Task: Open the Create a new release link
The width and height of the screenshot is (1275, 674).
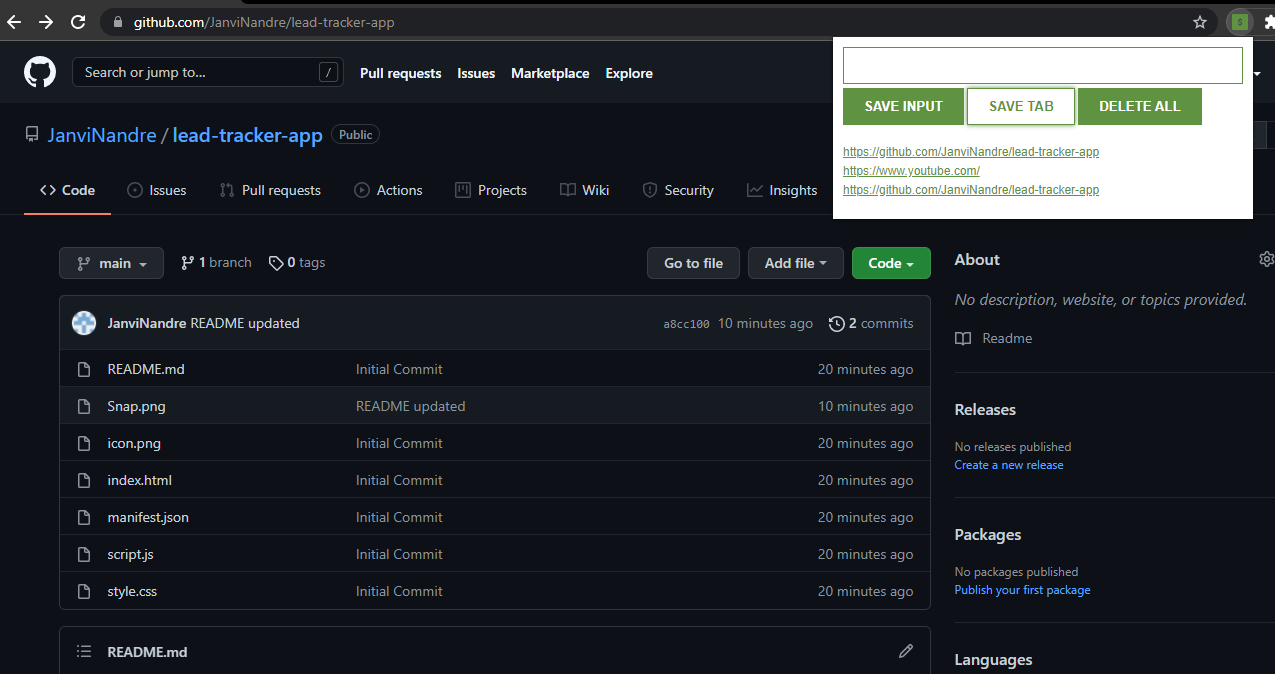Action: pos(1008,464)
